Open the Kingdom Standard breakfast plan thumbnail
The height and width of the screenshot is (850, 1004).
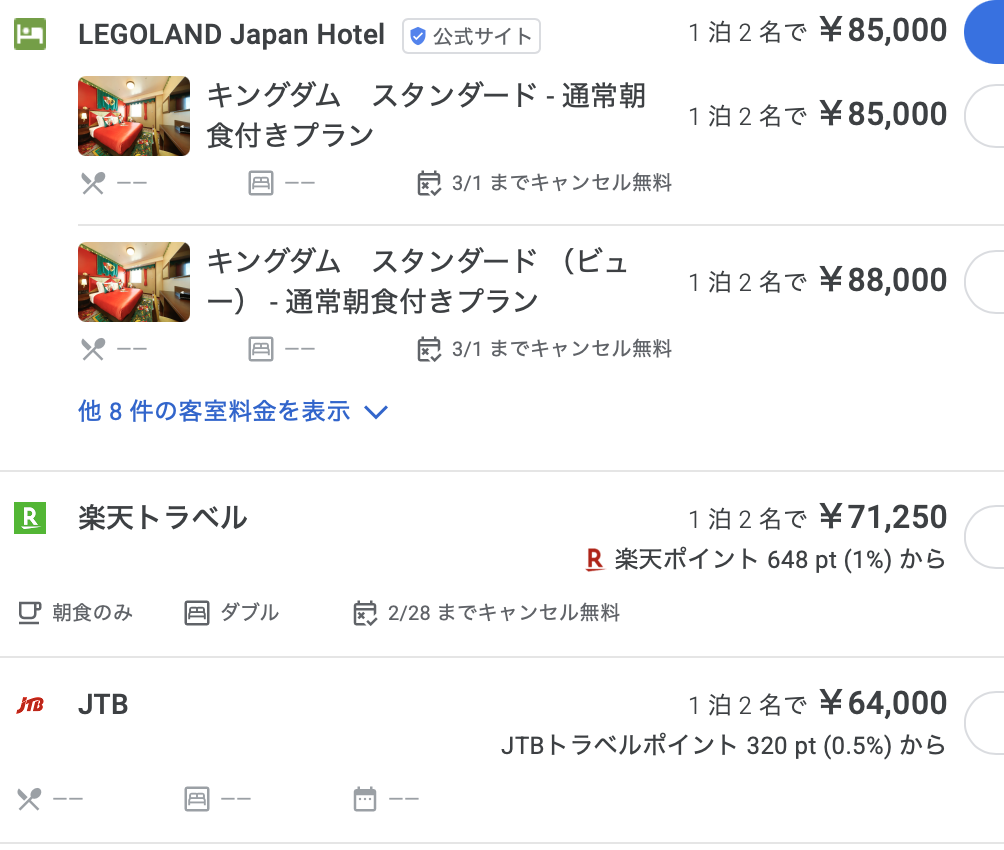click(134, 116)
